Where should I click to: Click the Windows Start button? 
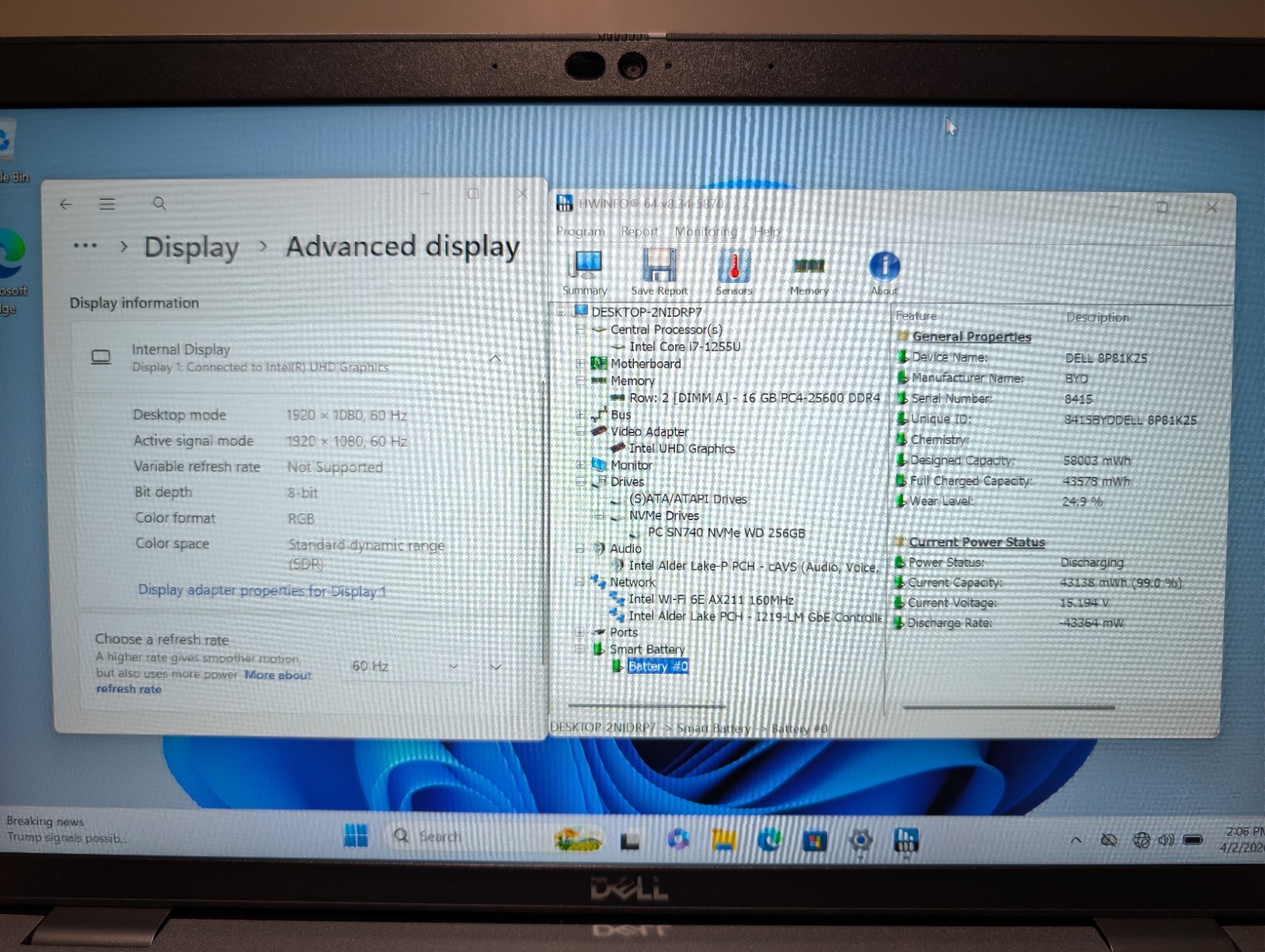(356, 836)
